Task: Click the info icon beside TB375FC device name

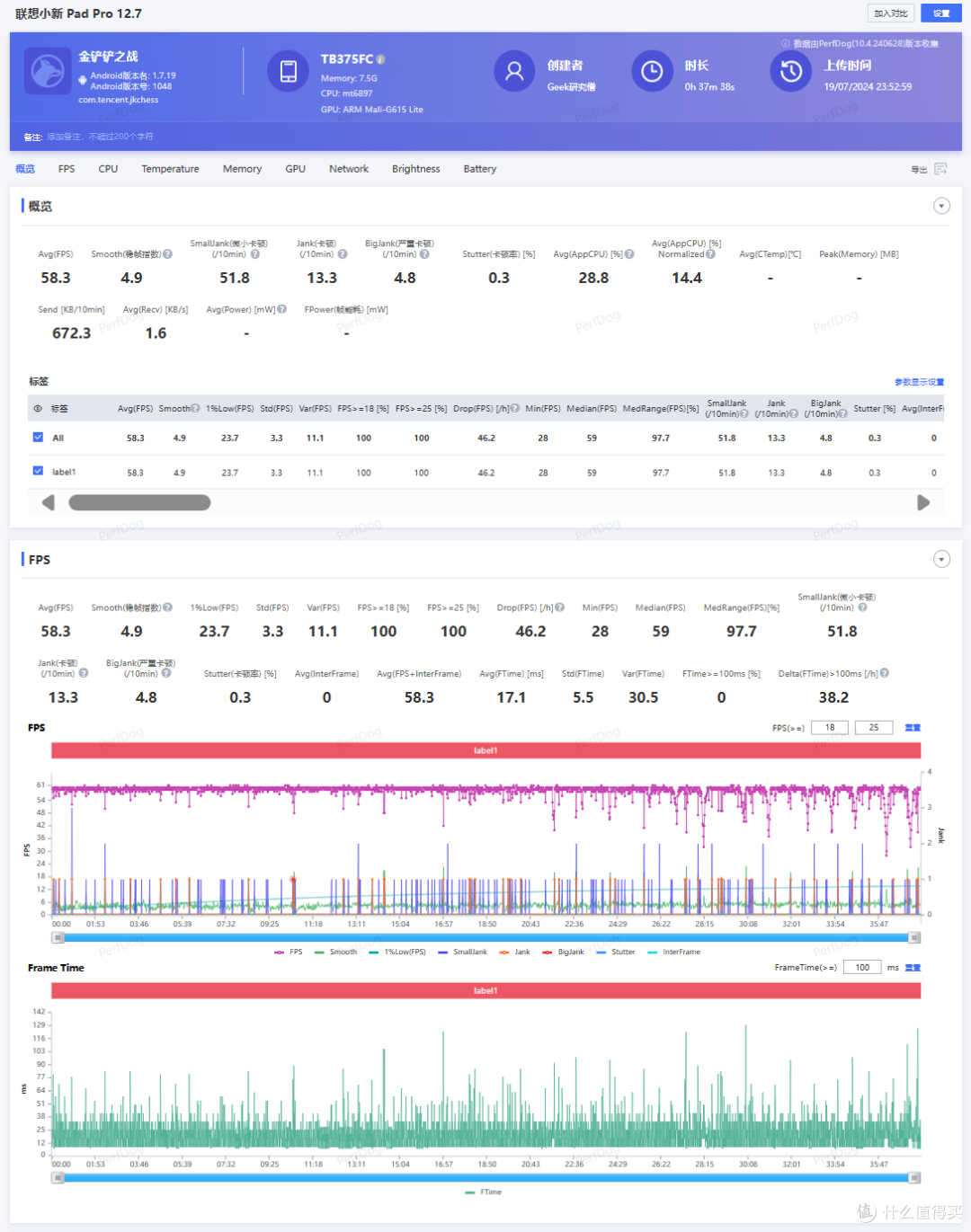Action: [380, 59]
